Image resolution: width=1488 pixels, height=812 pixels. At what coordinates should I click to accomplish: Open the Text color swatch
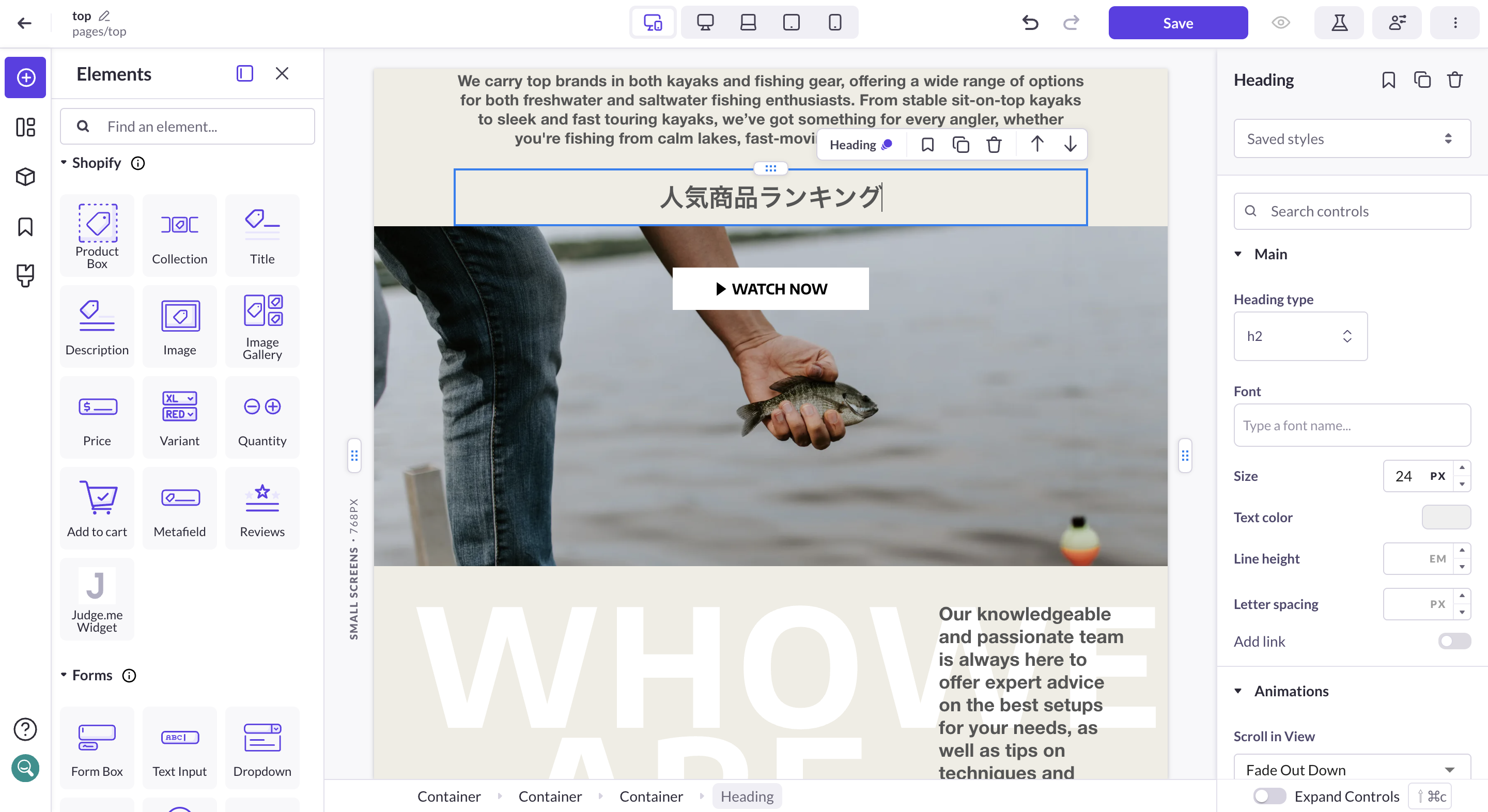pos(1446,517)
